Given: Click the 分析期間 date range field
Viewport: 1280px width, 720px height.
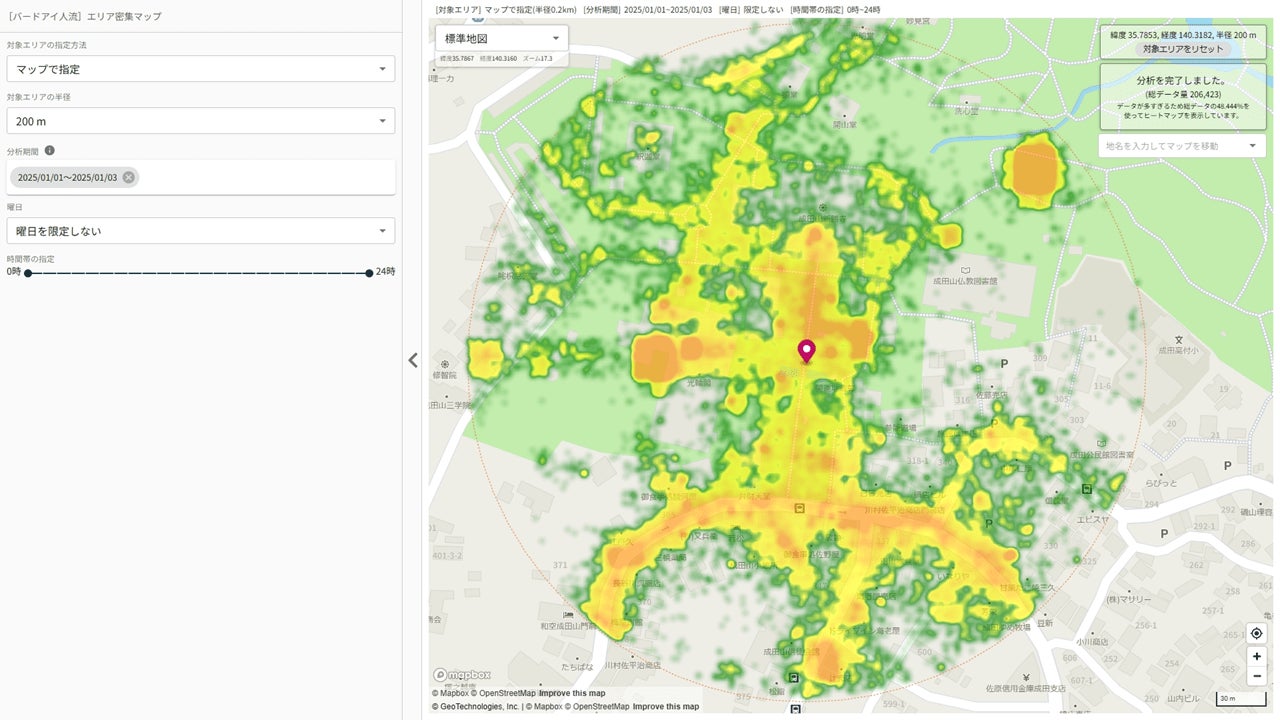Looking at the screenshot, I should [x=200, y=178].
